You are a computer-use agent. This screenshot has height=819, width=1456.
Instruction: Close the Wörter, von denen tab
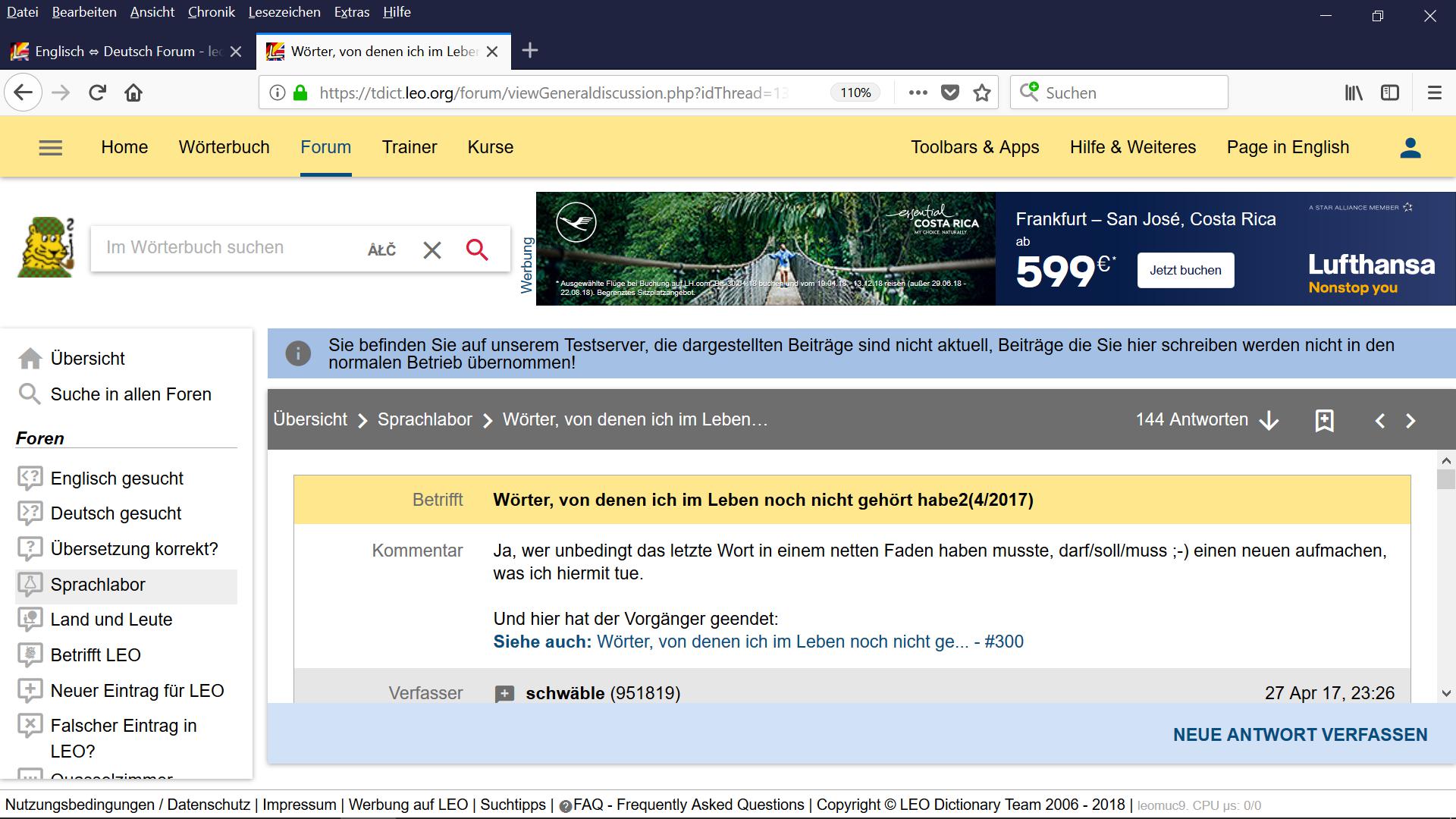pyautogui.click(x=492, y=52)
